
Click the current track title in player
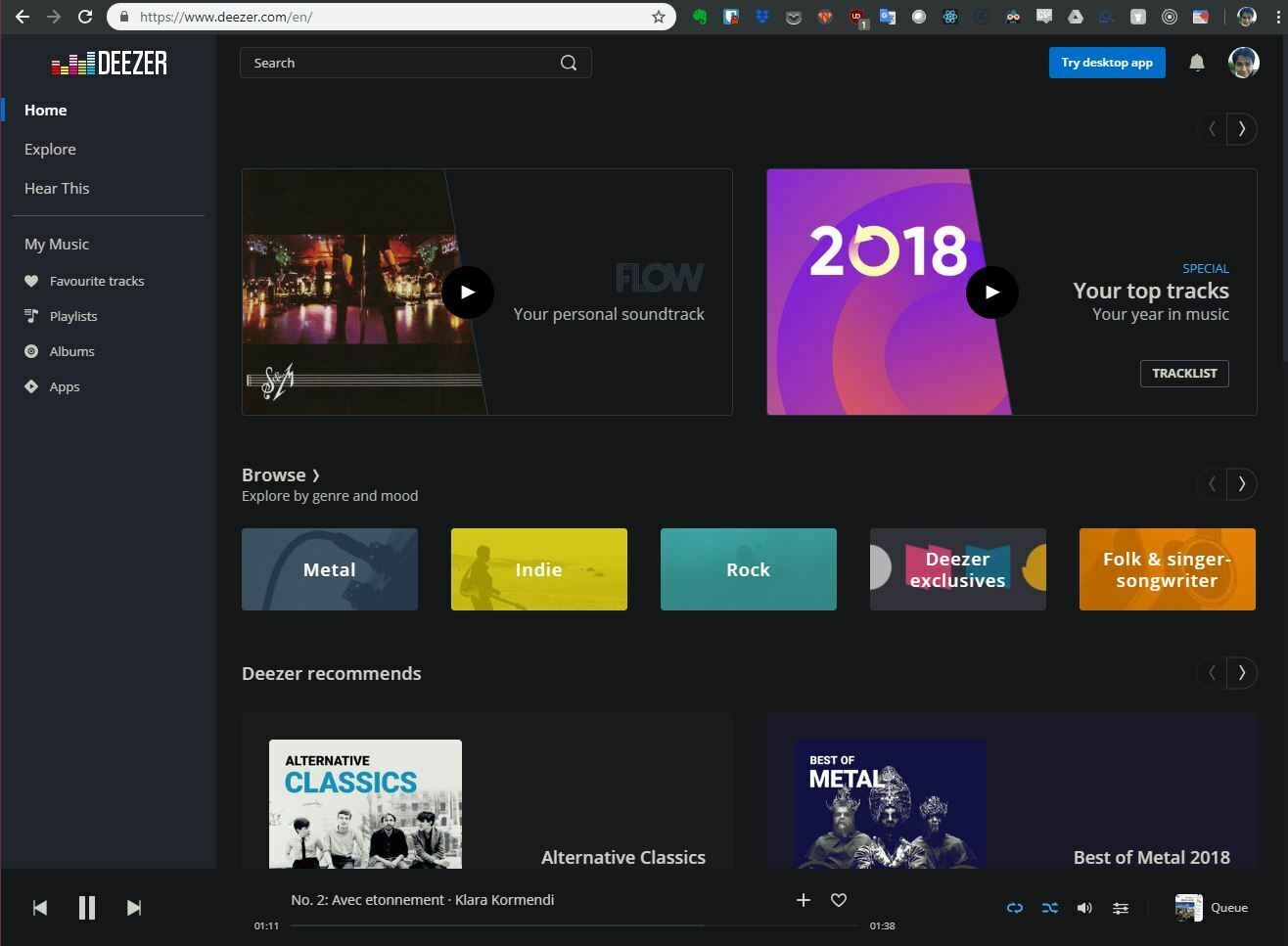[x=423, y=900]
